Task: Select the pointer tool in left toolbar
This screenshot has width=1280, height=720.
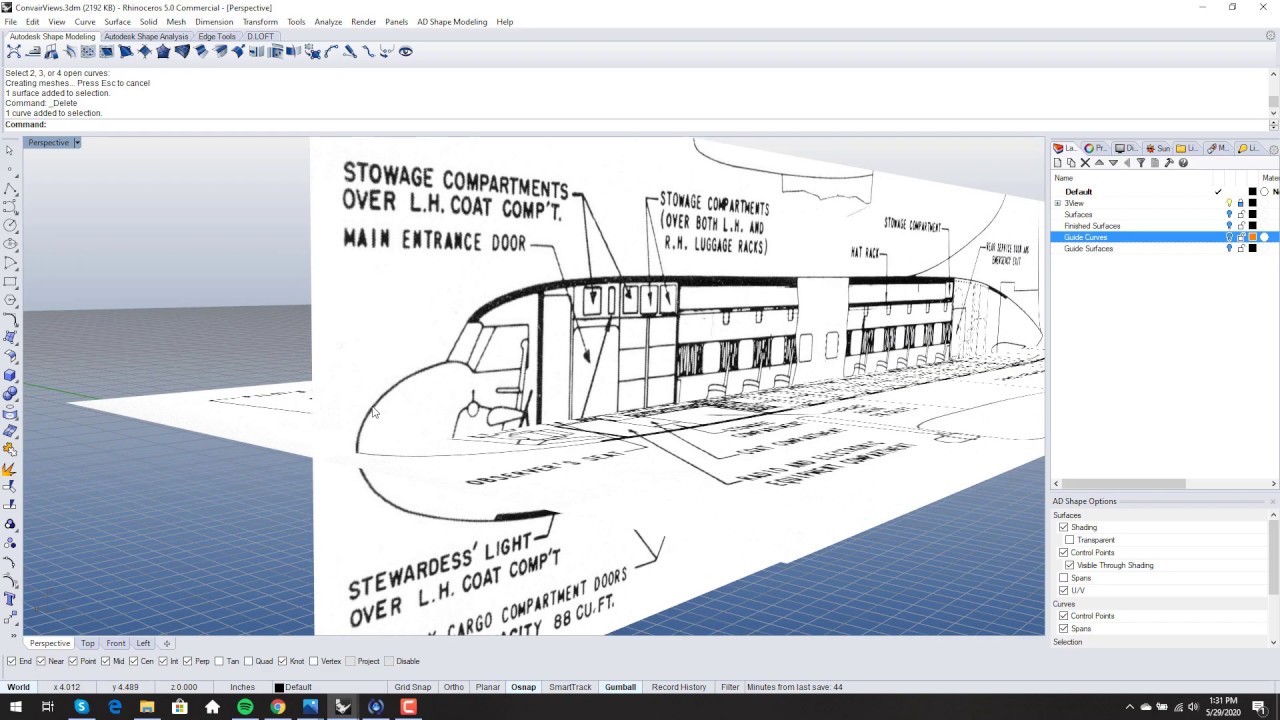Action: coord(10,150)
